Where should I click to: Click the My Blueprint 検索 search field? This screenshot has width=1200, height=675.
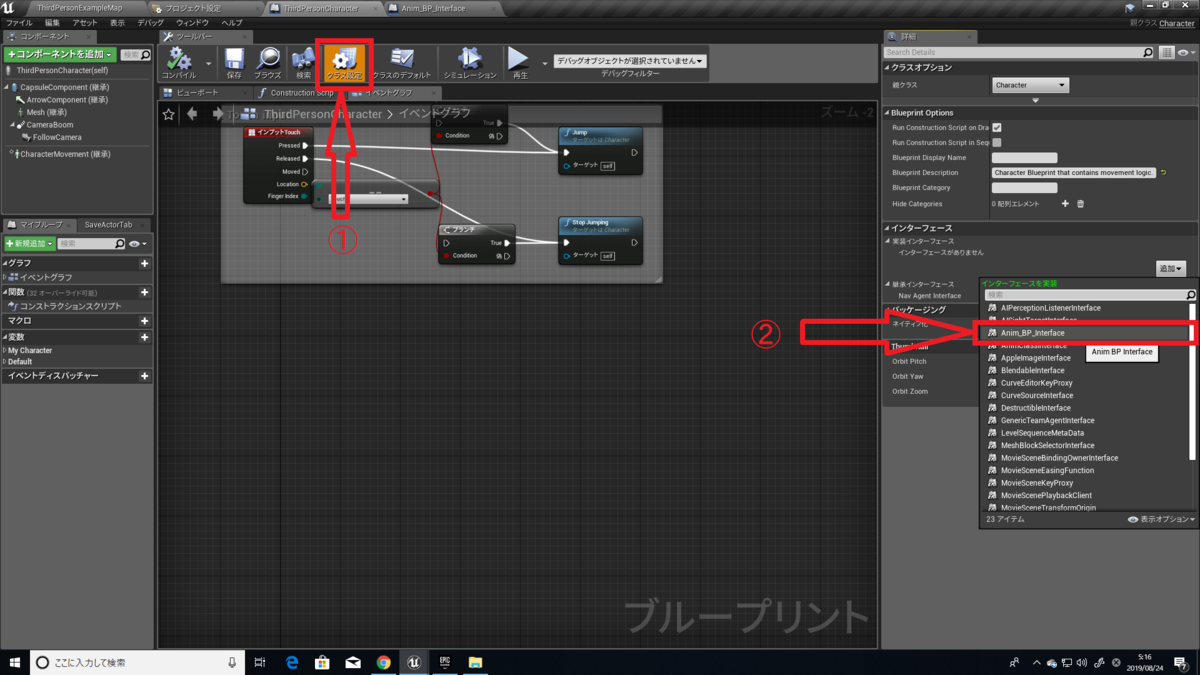[92, 244]
